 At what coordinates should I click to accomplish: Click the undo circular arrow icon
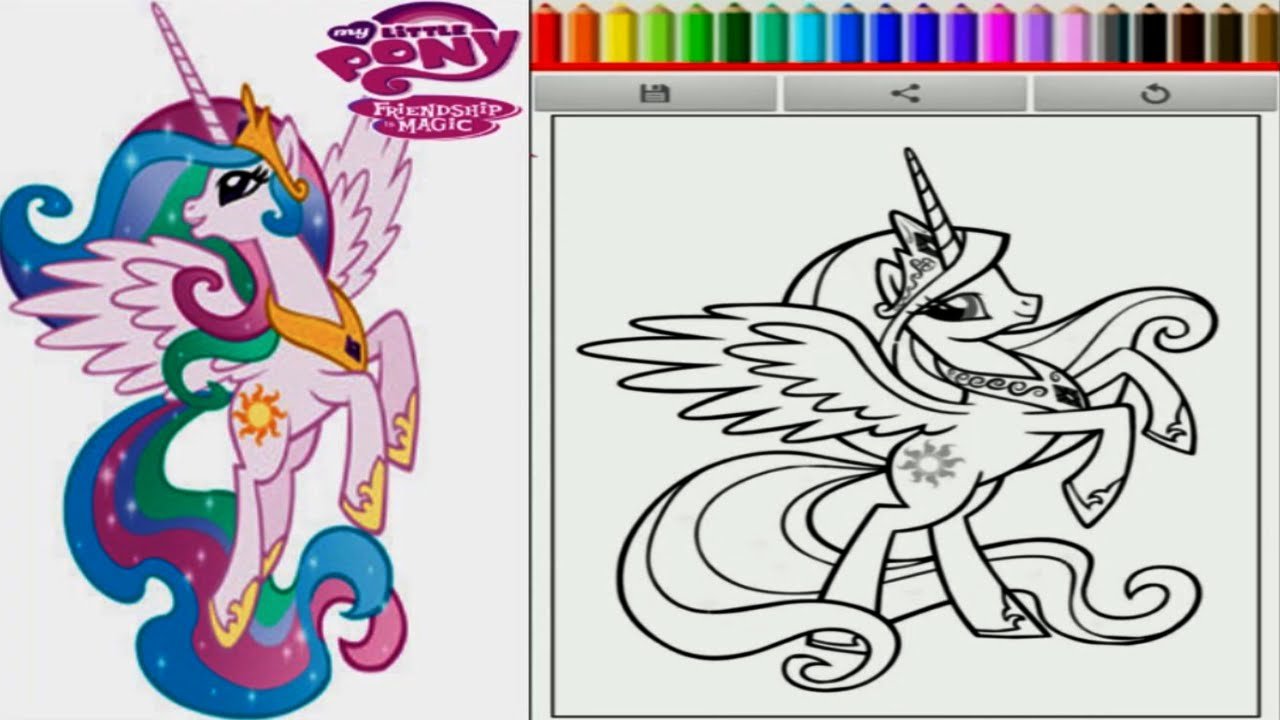(1155, 94)
